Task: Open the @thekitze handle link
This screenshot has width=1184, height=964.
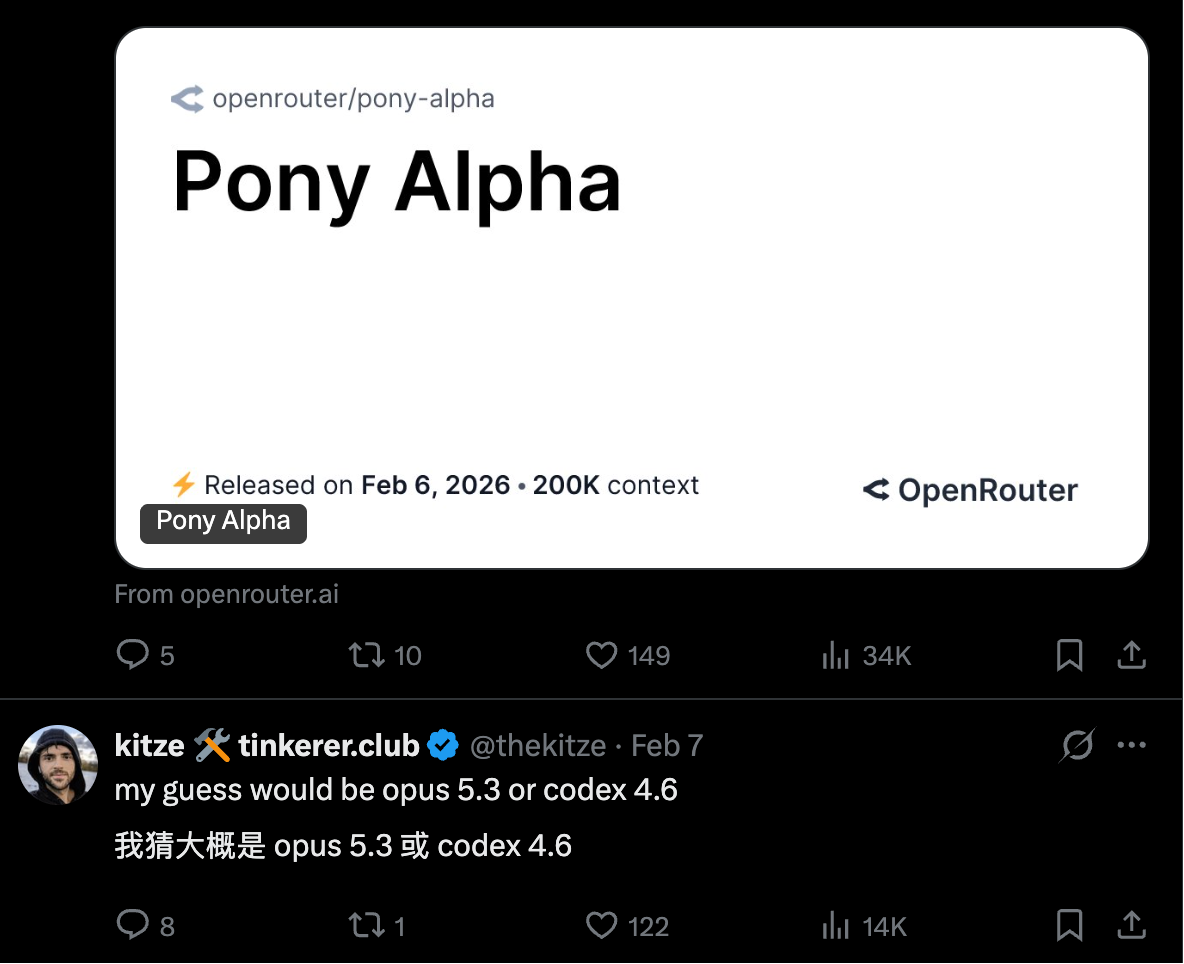Action: pos(538,746)
